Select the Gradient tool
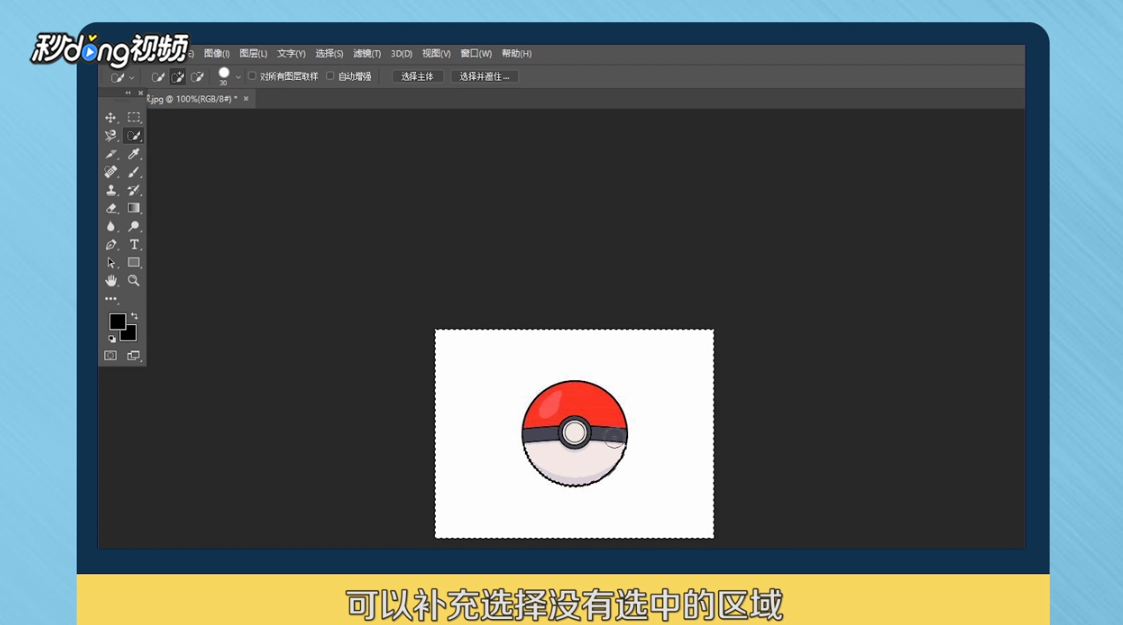The width and height of the screenshot is (1123, 625). click(x=134, y=208)
